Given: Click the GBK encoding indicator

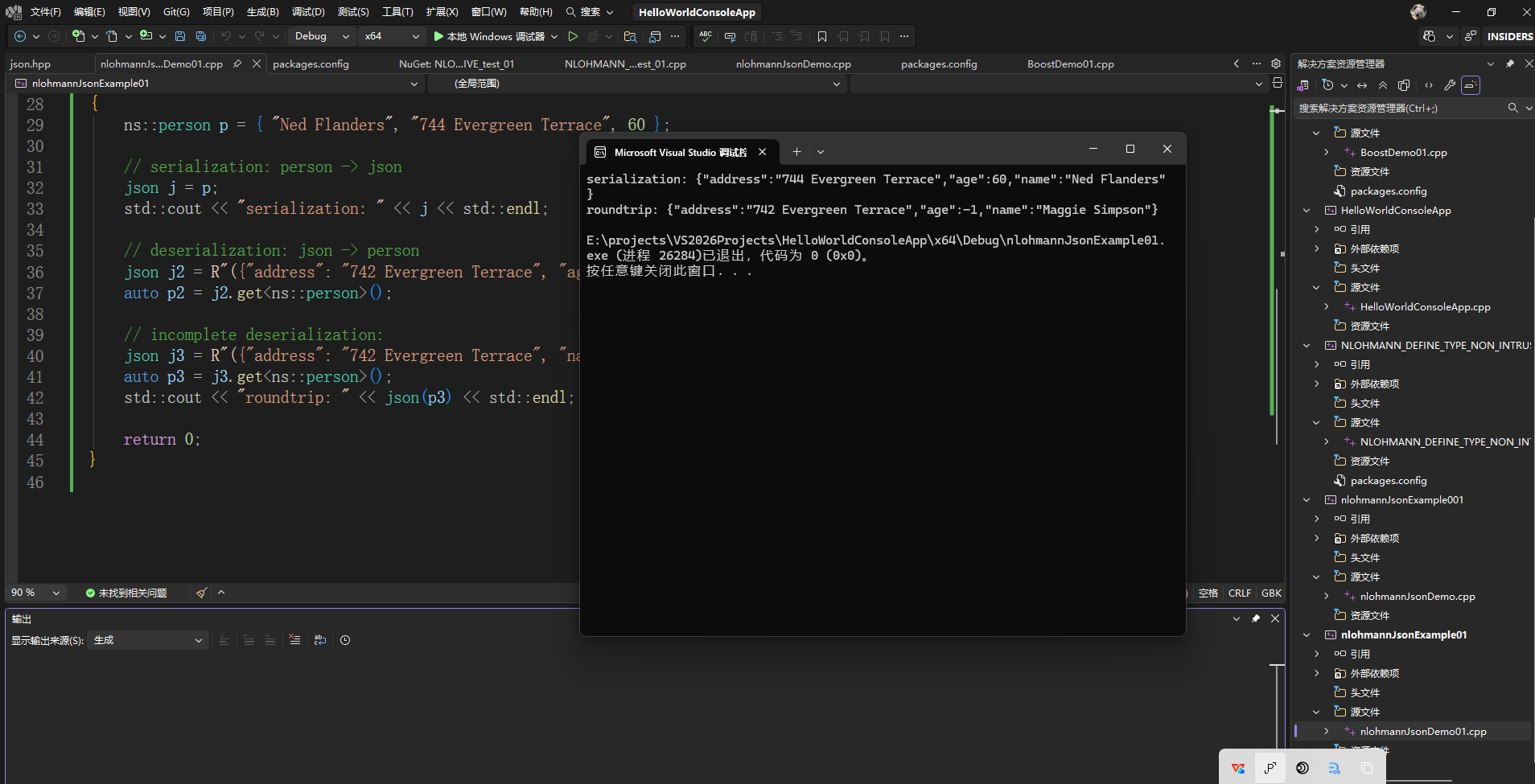Looking at the screenshot, I should (x=1271, y=593).
